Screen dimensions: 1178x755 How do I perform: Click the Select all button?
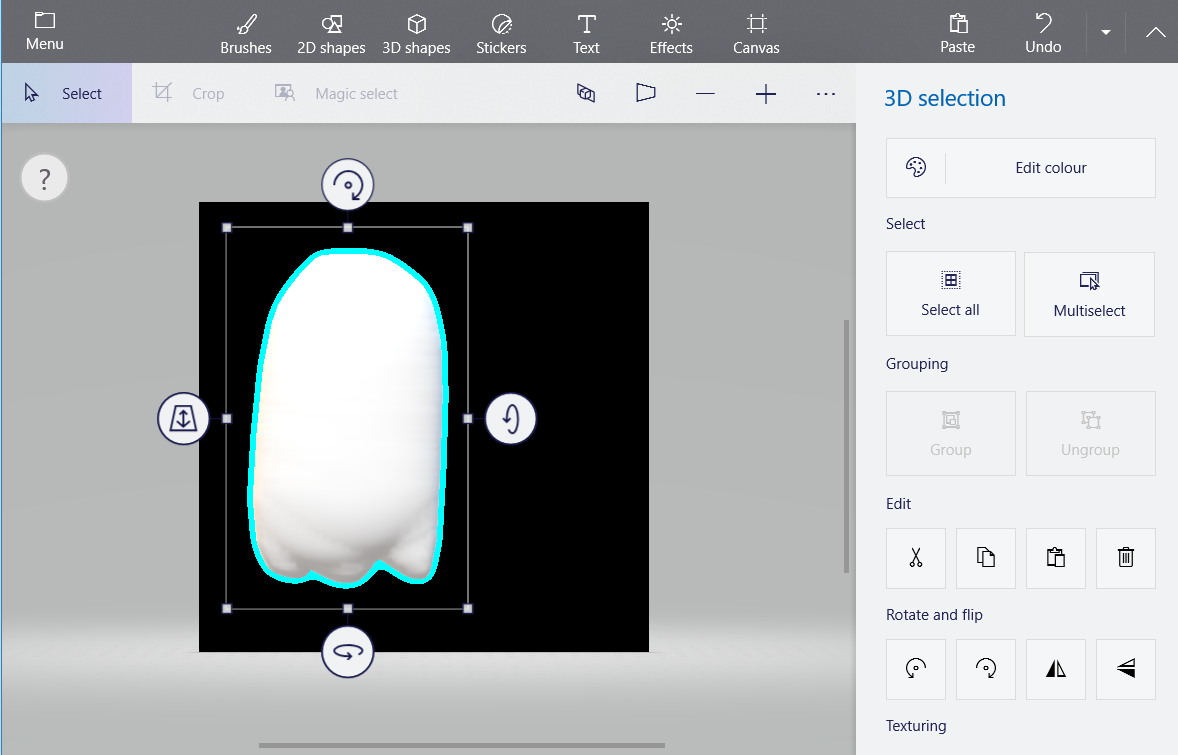click(x=950, y=294)
